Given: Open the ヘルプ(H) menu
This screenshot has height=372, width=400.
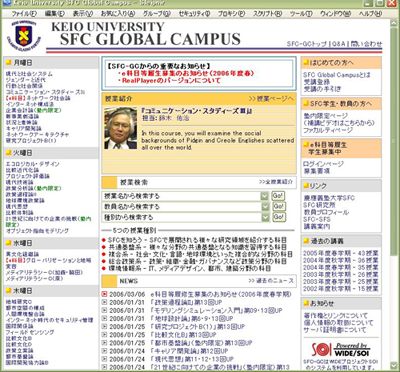Looking at the screenshot, I should pyautogui.click(x=370, y=14).
